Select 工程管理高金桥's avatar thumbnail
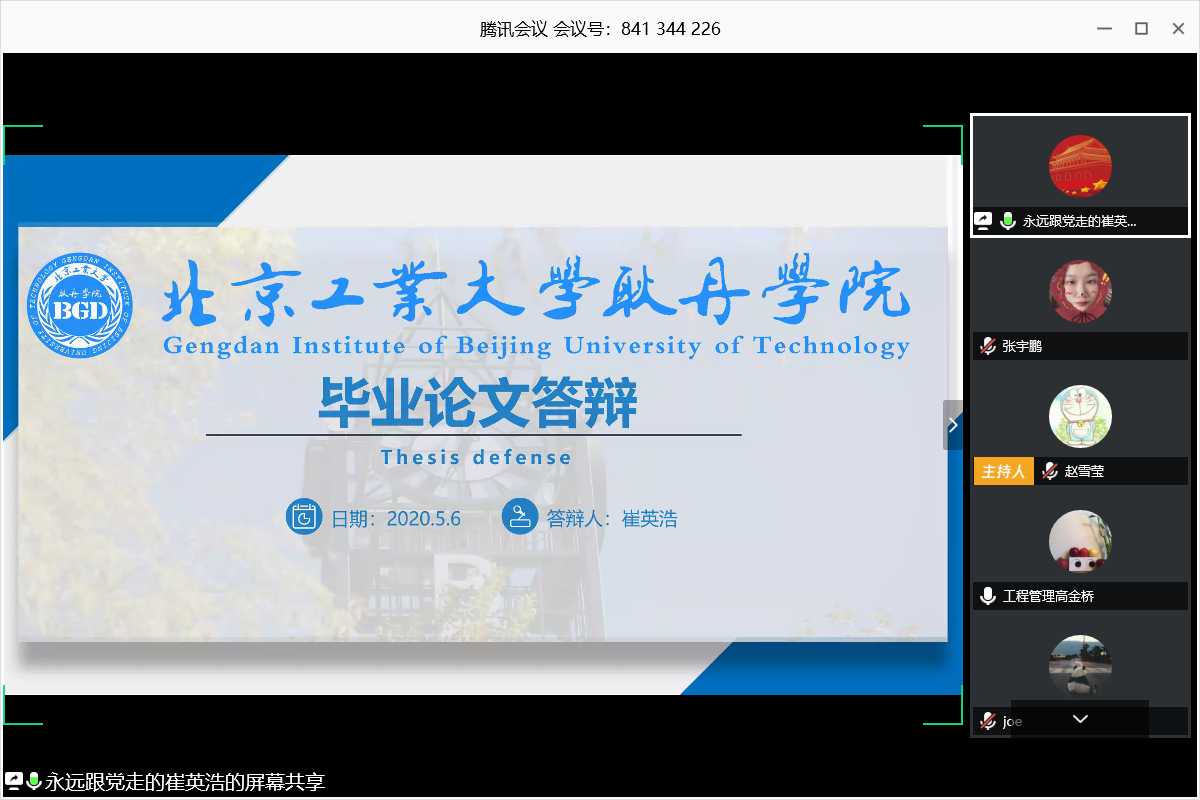 [x=1080, y=542]
